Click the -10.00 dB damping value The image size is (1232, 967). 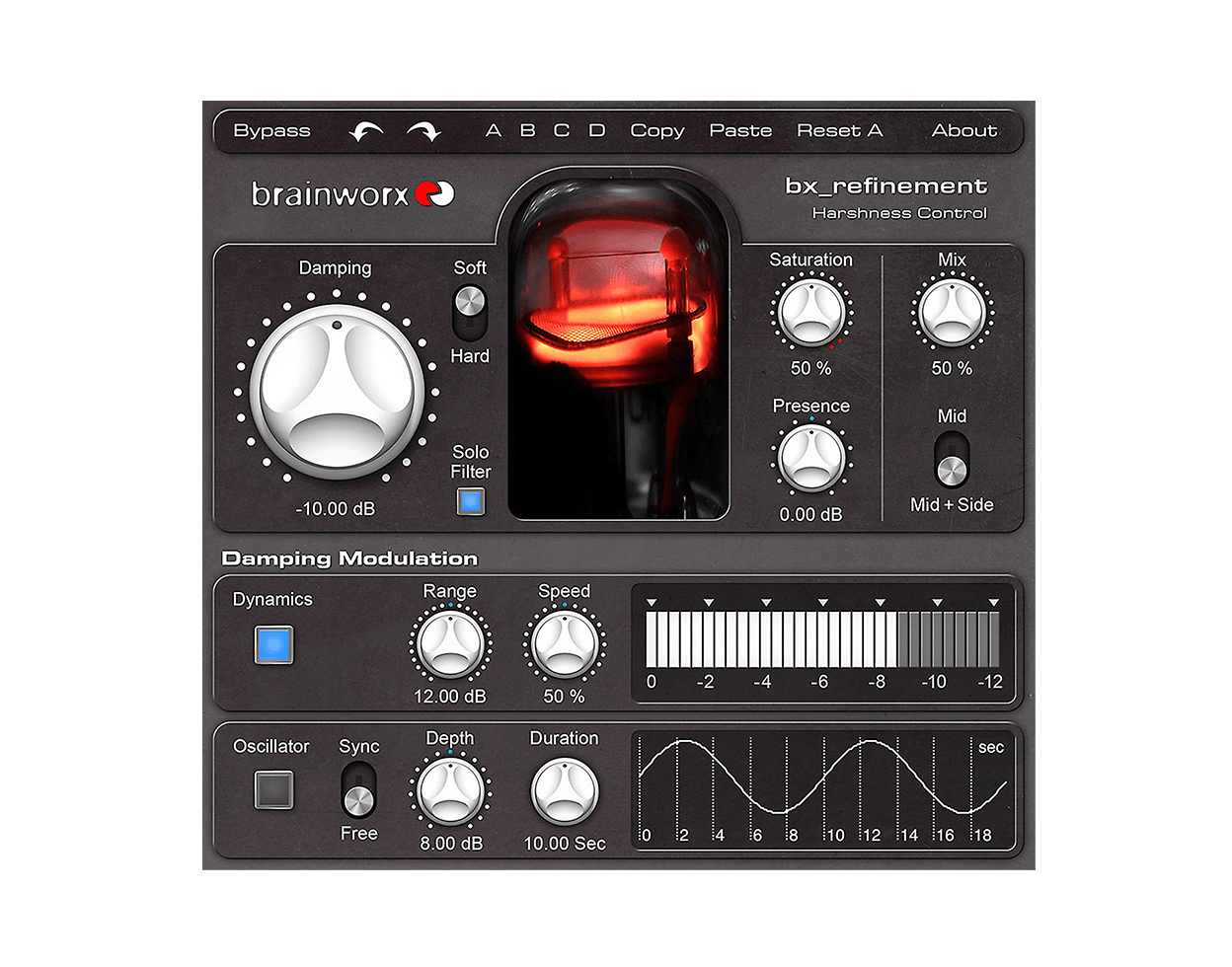coord(336,509)
